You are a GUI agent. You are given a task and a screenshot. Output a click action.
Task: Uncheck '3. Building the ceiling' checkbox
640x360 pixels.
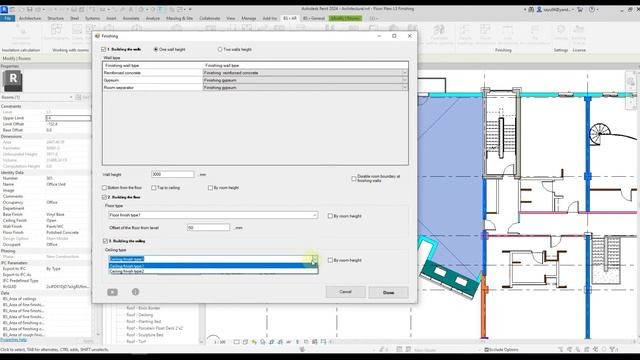(105, 241)
